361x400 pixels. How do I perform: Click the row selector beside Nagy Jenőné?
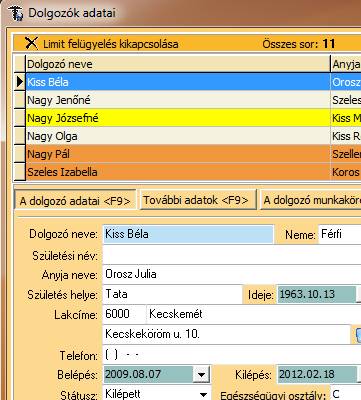20,100
